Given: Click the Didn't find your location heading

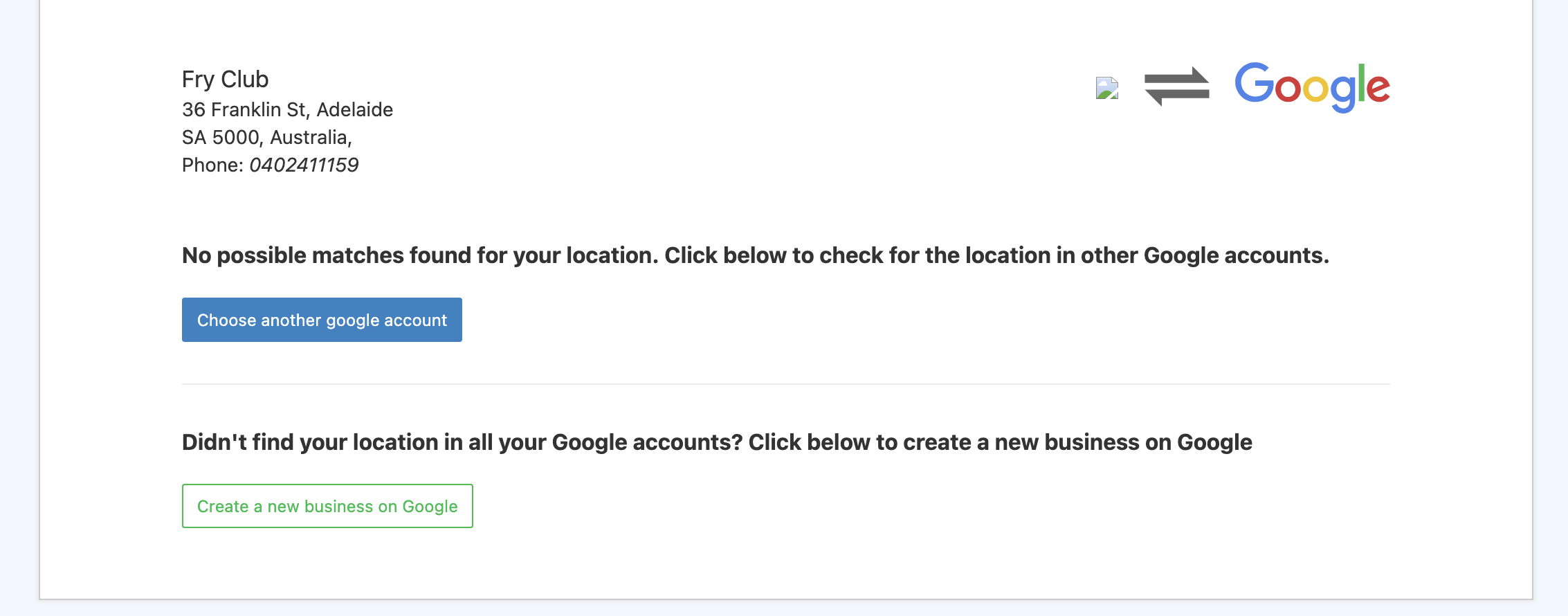Looking at the screenshot, I should (717, 442).
